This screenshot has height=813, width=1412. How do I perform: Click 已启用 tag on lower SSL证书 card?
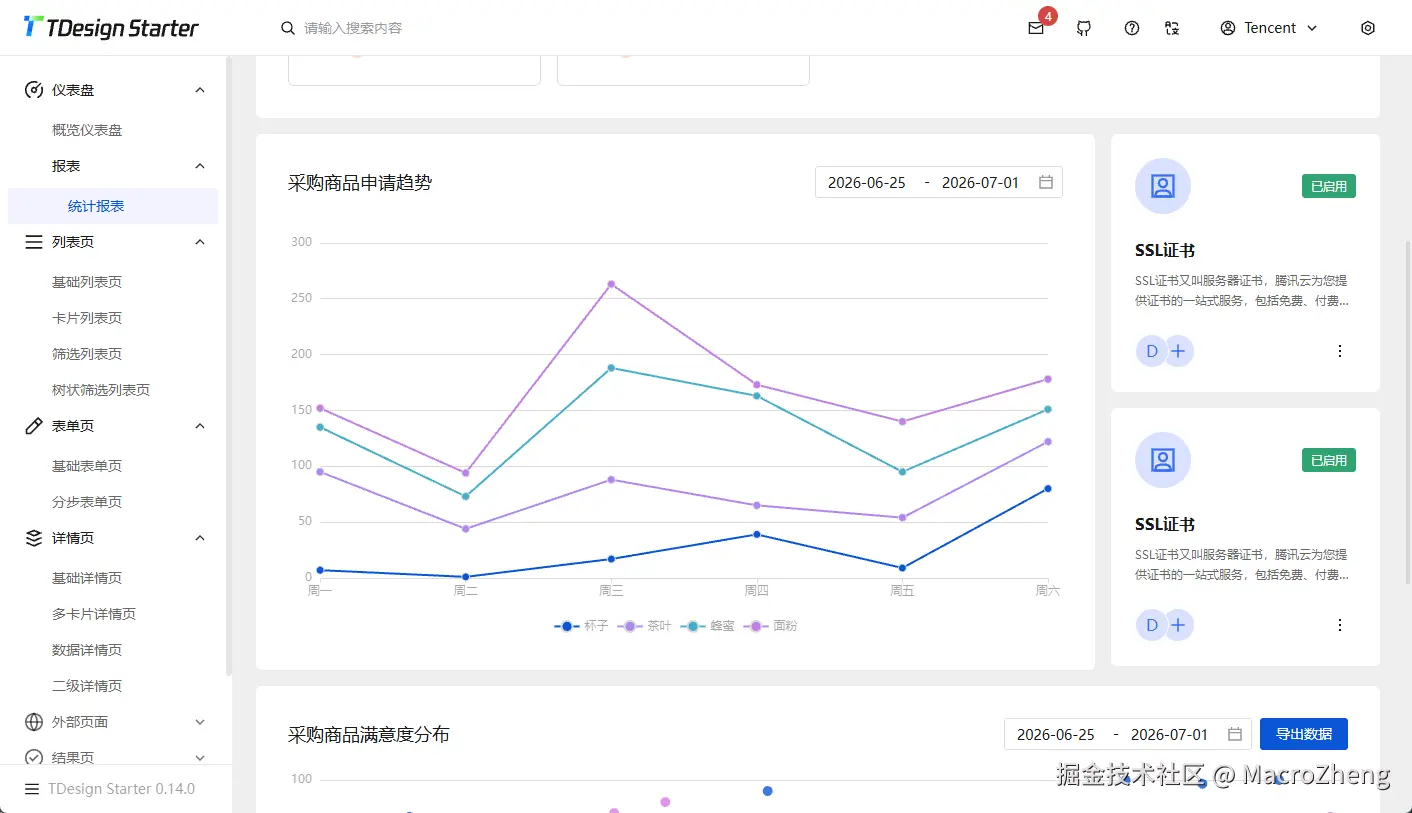pos(1329,460)
